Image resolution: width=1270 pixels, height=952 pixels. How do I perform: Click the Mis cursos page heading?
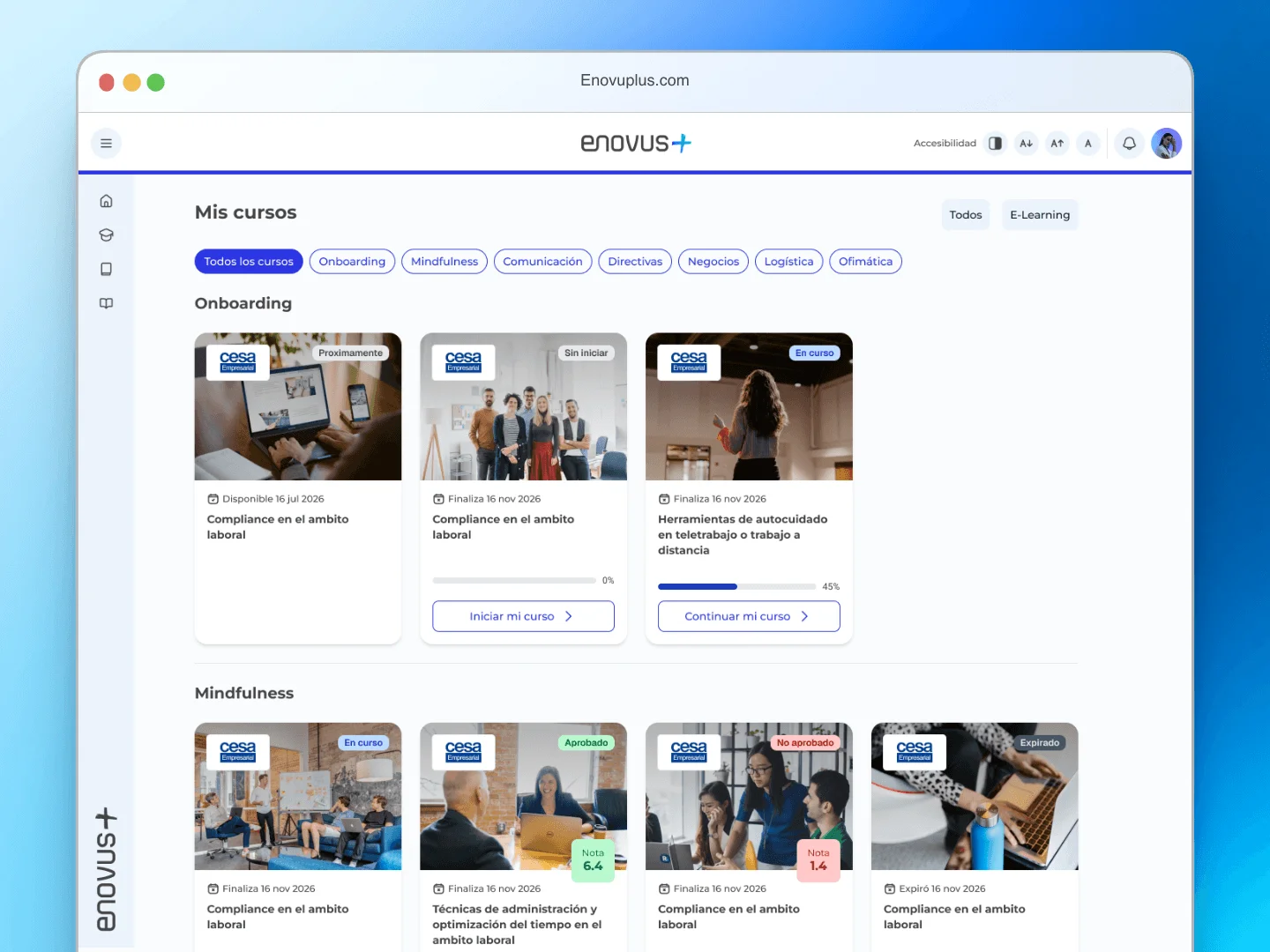click(246, 212)
